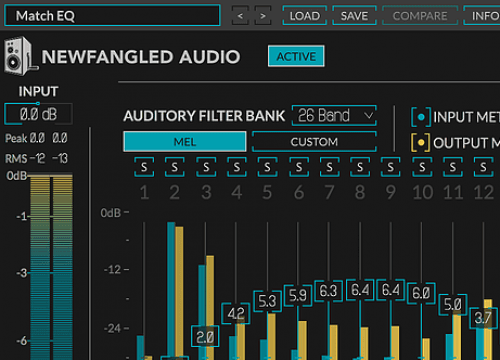Click the dropdown arrow next to 26 Band
Screen dimensions: 500x360
[x=368, y=116]
